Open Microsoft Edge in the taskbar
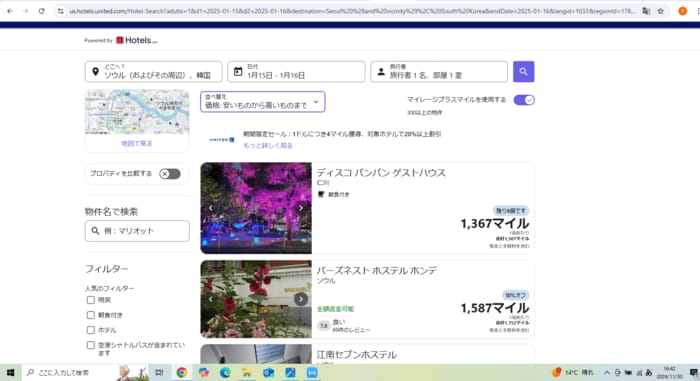700x381 pixels. (225, 373)
